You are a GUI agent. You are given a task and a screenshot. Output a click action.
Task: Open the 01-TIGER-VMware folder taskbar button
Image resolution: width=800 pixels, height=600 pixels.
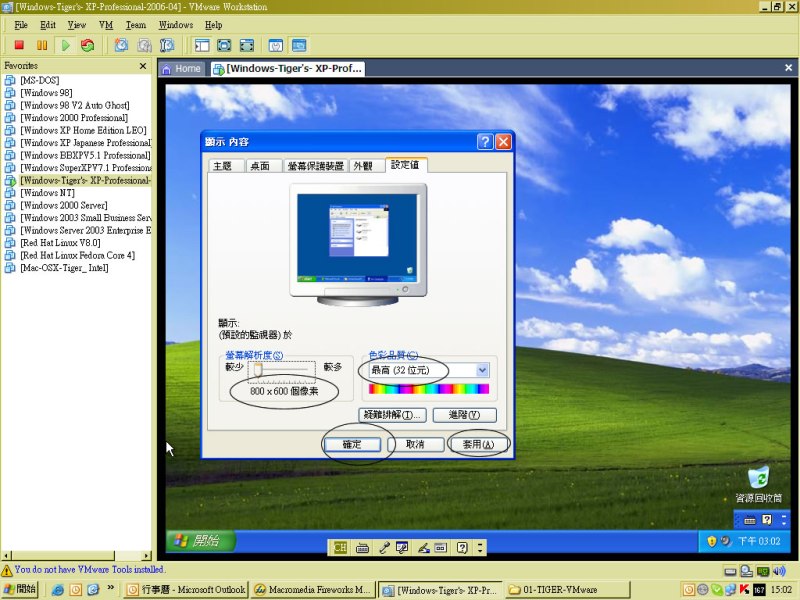567,590
